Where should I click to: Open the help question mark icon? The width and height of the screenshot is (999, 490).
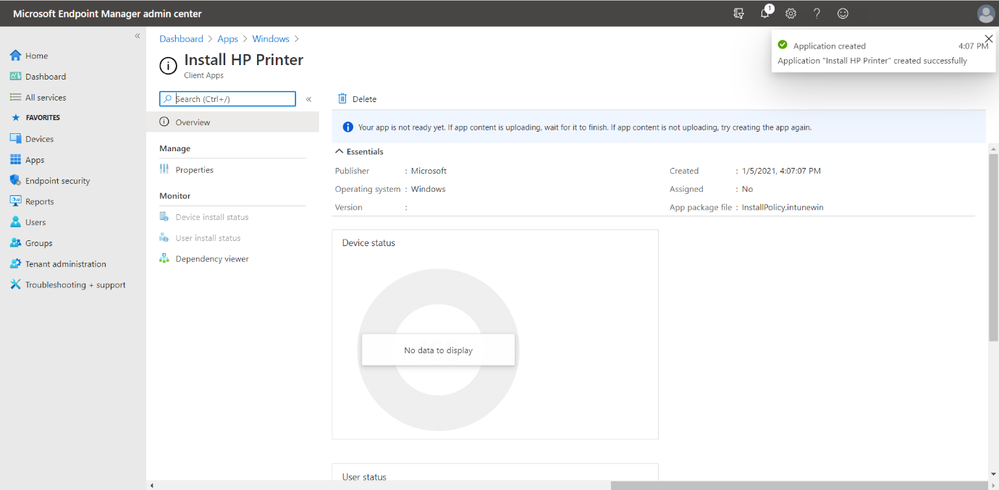tap(817, 13)
